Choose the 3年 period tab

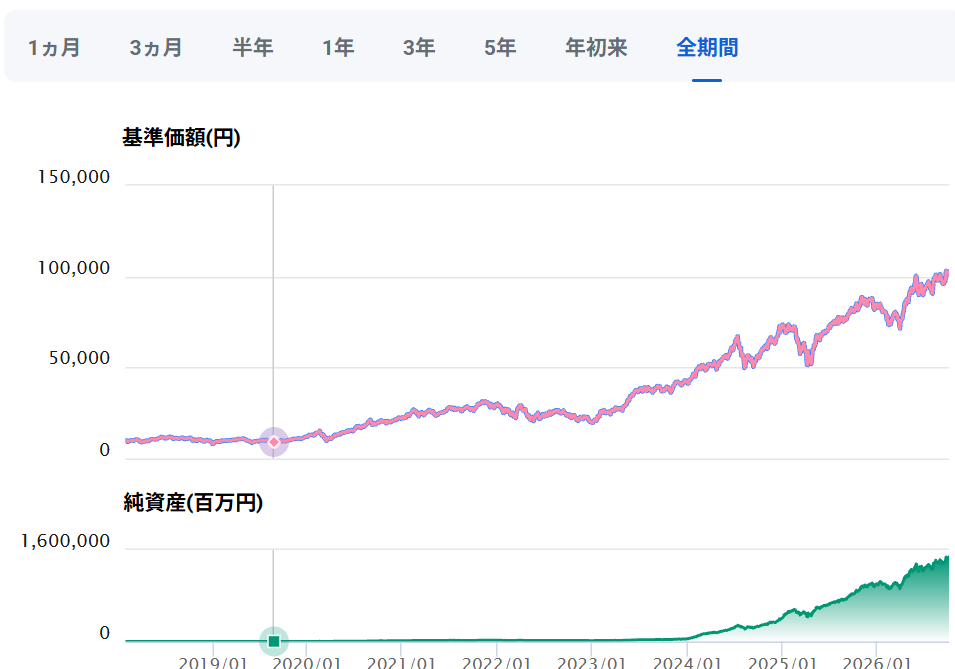pyautogui.click(x=419, y=48)
